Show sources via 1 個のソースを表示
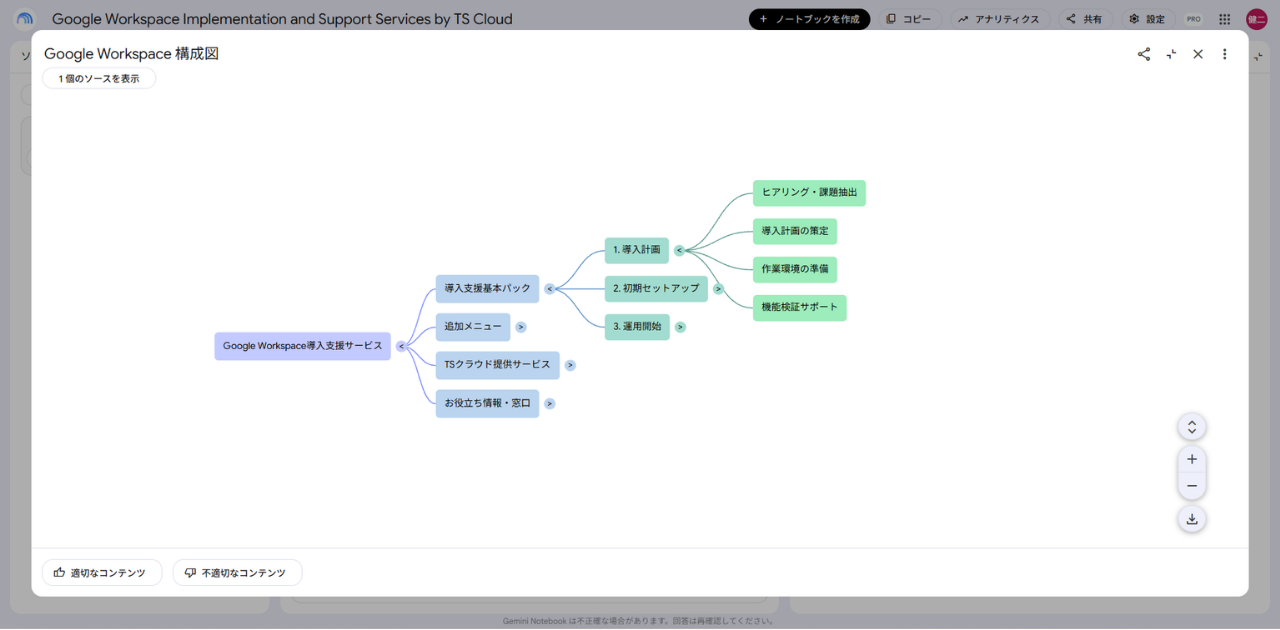Image resolution: width=1280 pixels, height=630 pixels. (x=99, y=78)
